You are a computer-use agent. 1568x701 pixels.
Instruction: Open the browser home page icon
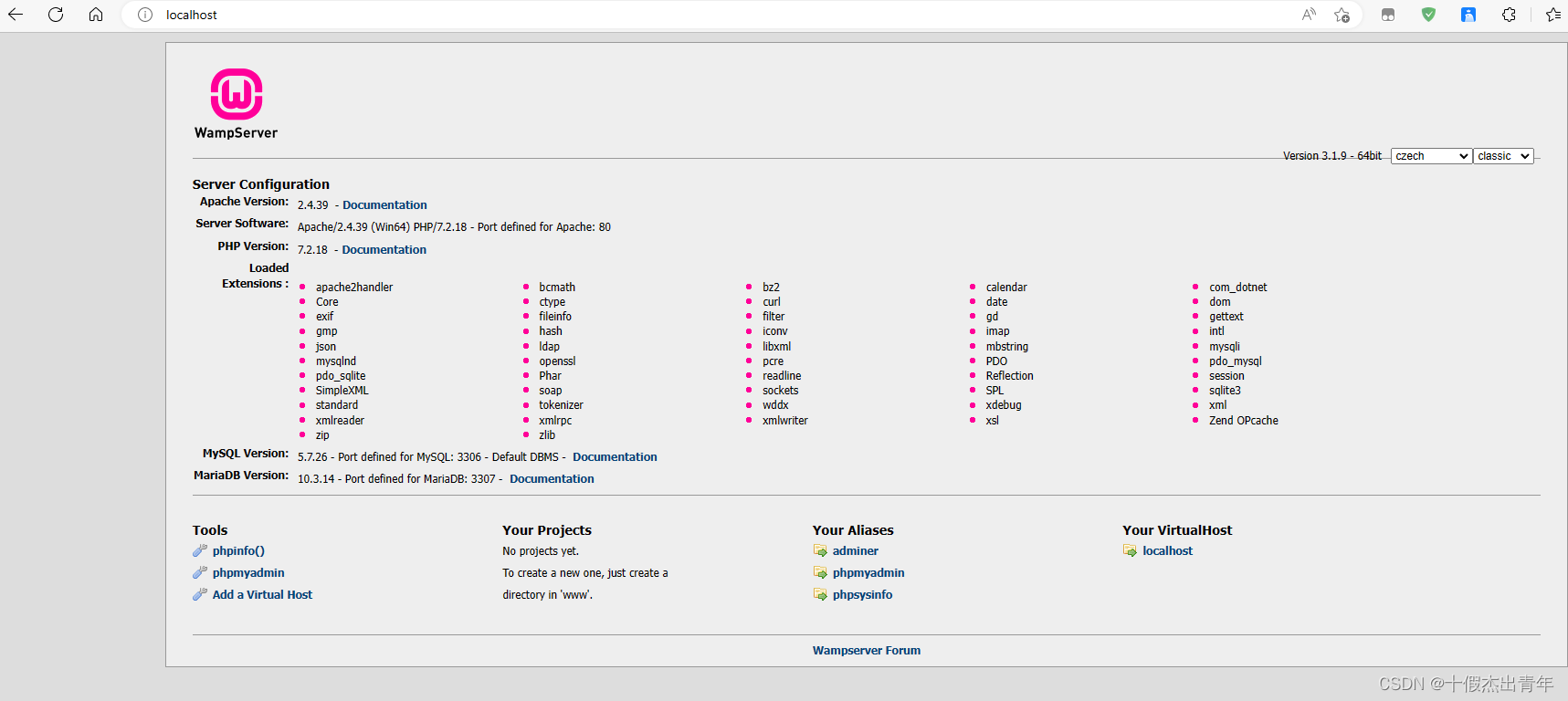coord(96,15)
